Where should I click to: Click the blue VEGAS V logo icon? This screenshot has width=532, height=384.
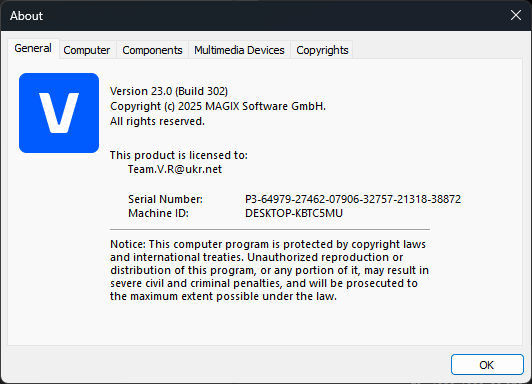[59, 113]
